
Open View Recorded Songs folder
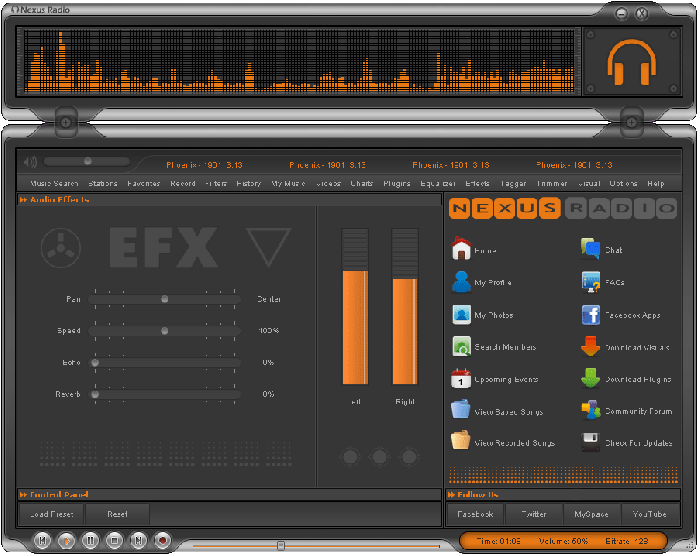pyautogui.click(x=460, y=440)
